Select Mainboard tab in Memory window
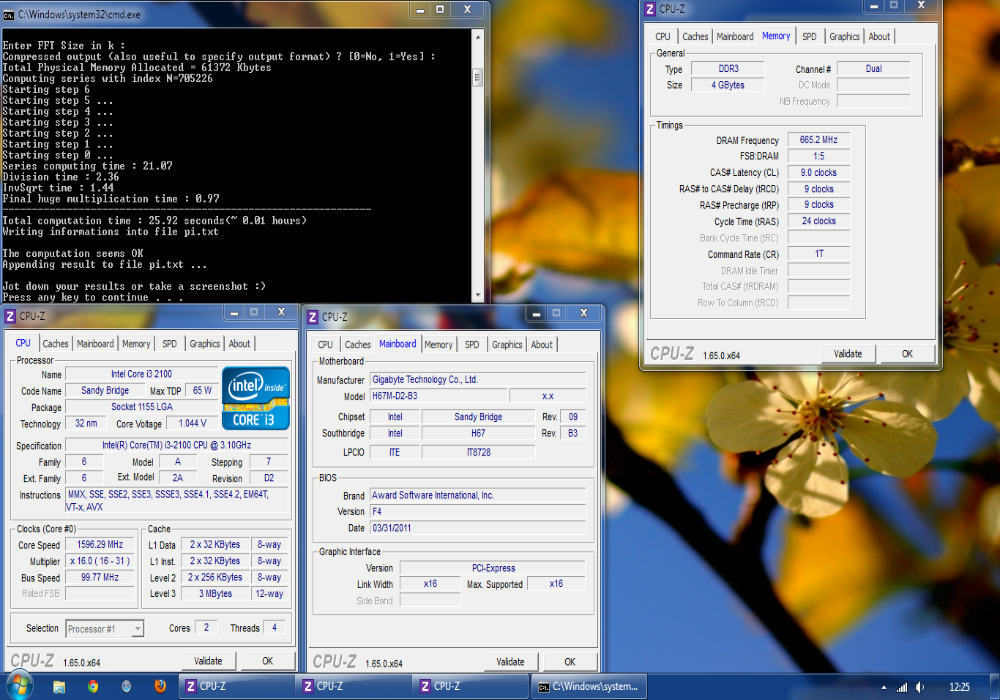1000x700 pixels. click(735, 36)
